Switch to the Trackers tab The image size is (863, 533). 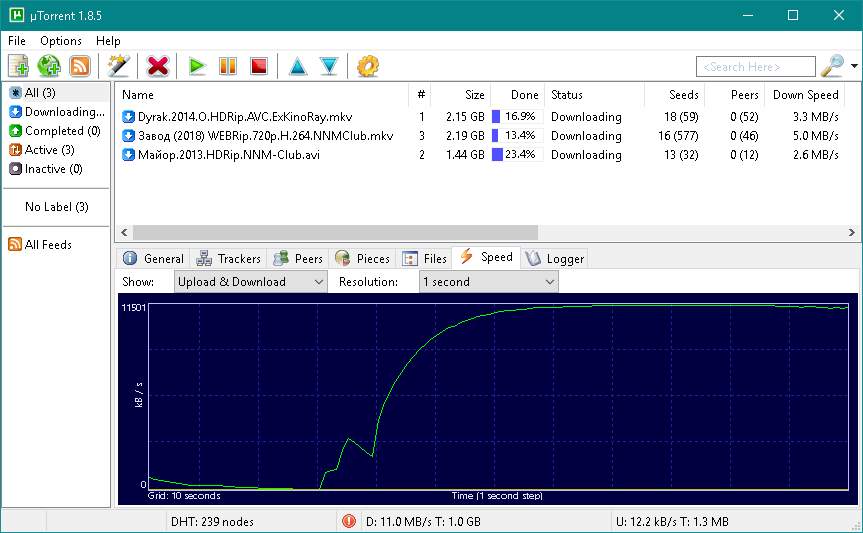coord(228,258)
